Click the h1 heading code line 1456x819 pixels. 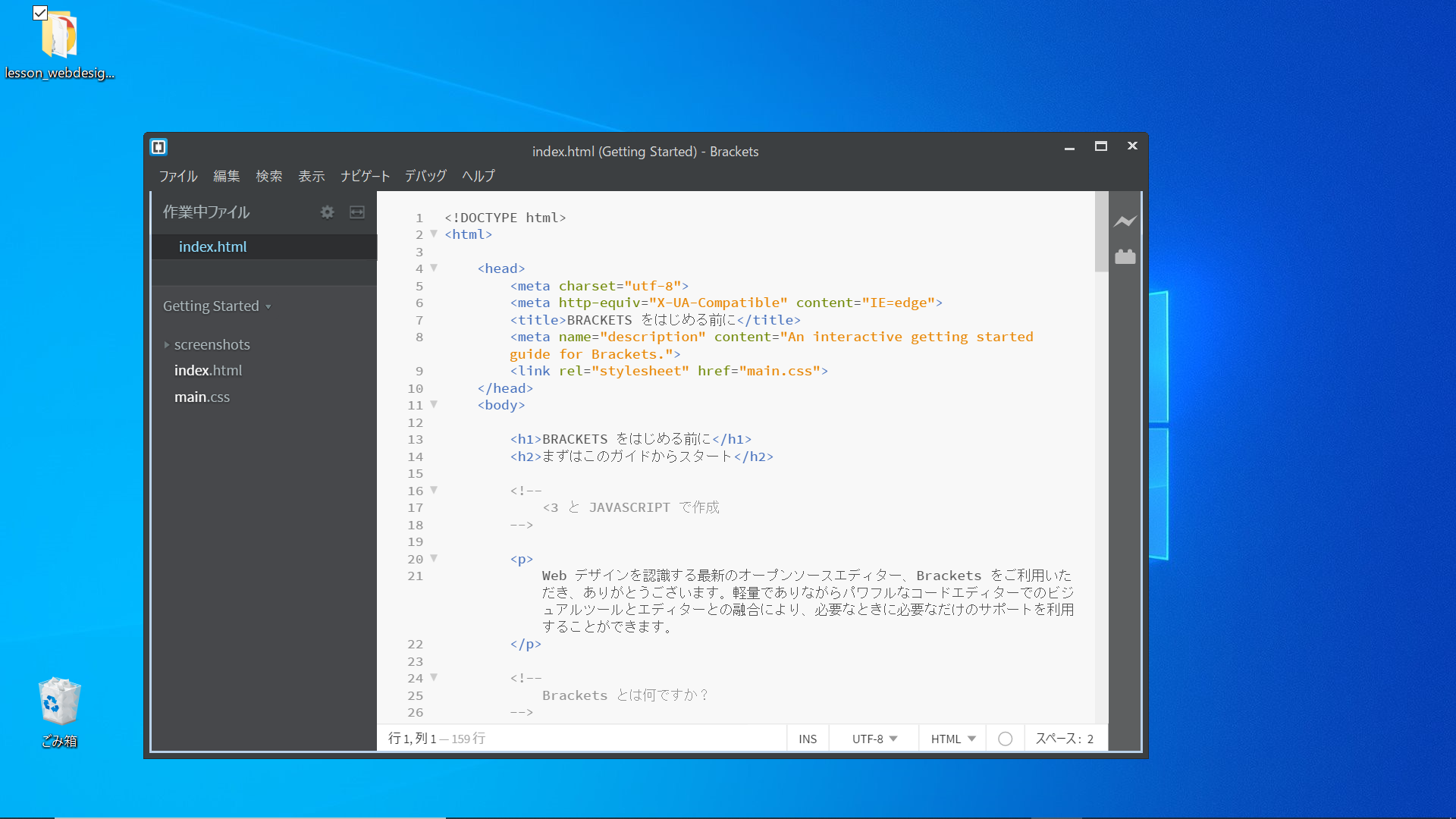[x=631, y=439]
